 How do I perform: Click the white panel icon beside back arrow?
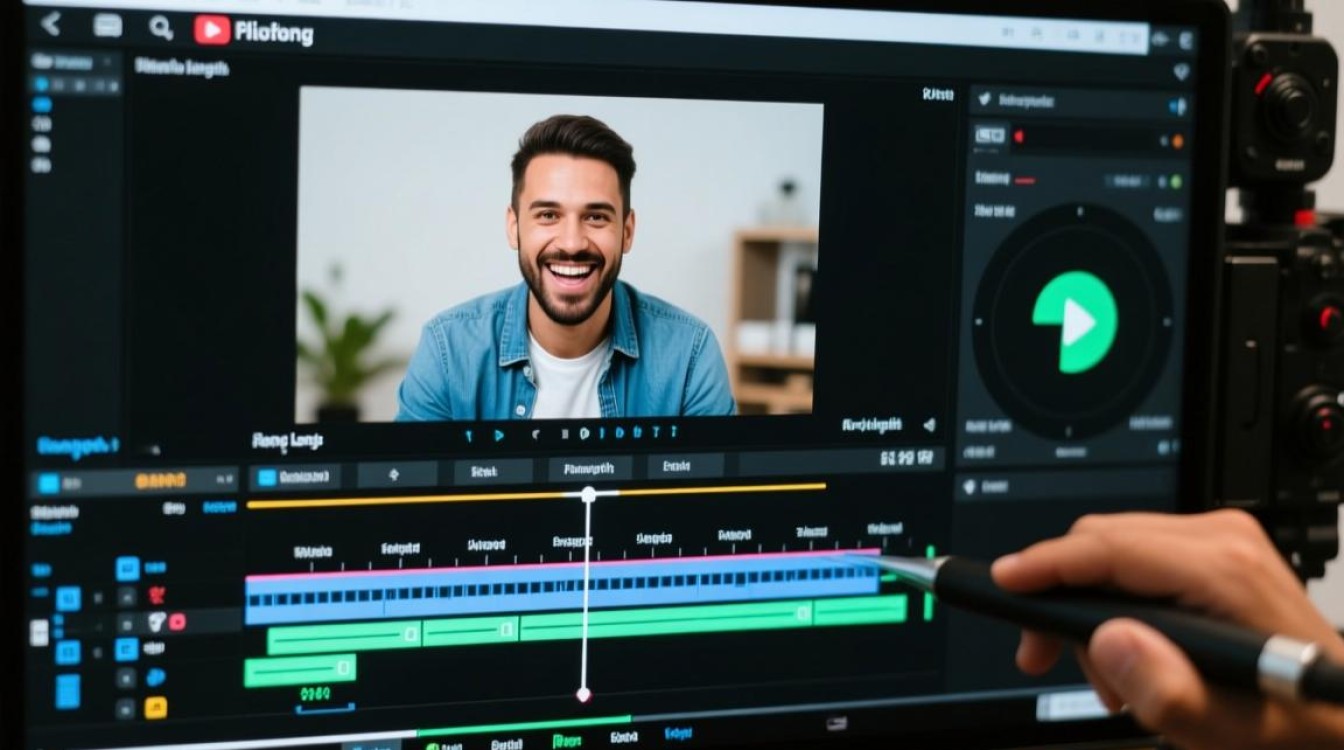(x=107, y=26)
